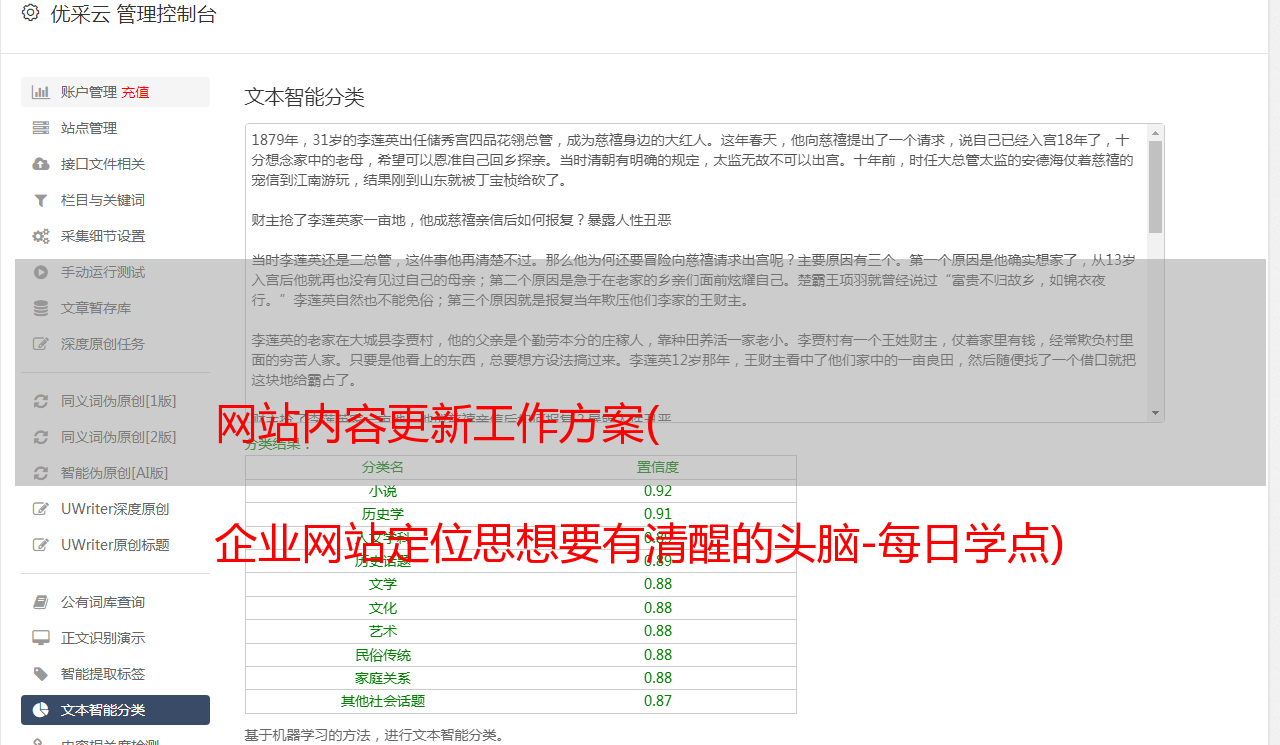1280x745 pixels.
Task: Click the monitor icon for 正文识别演示
Action: point(41,638)
